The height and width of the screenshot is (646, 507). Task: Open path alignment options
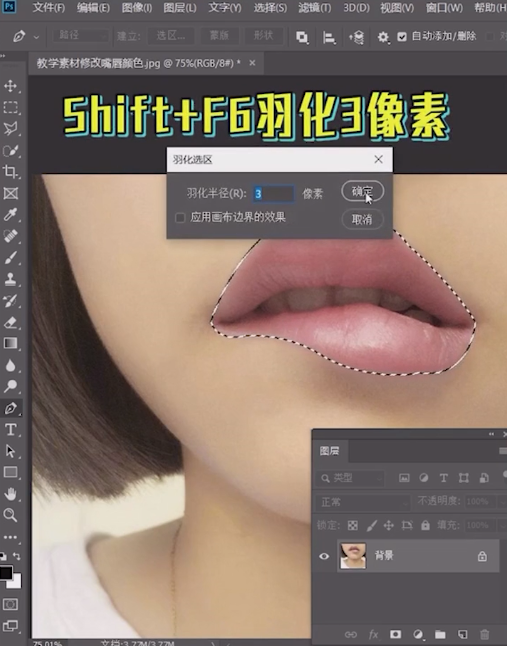[x=329, y=37]
